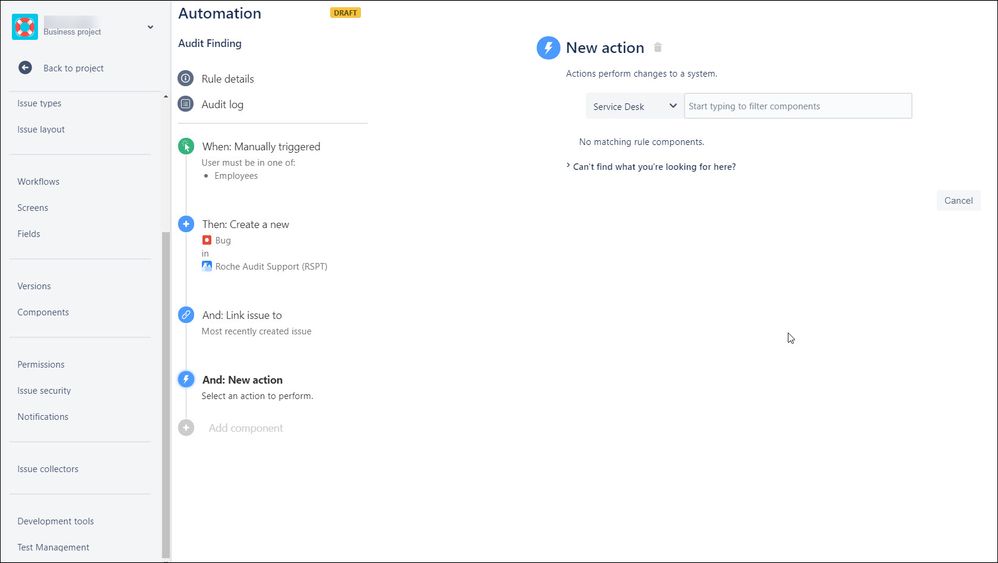The image size is (998, 563).
Task: Click the Create issue plus icon
Action: (186, 224)
